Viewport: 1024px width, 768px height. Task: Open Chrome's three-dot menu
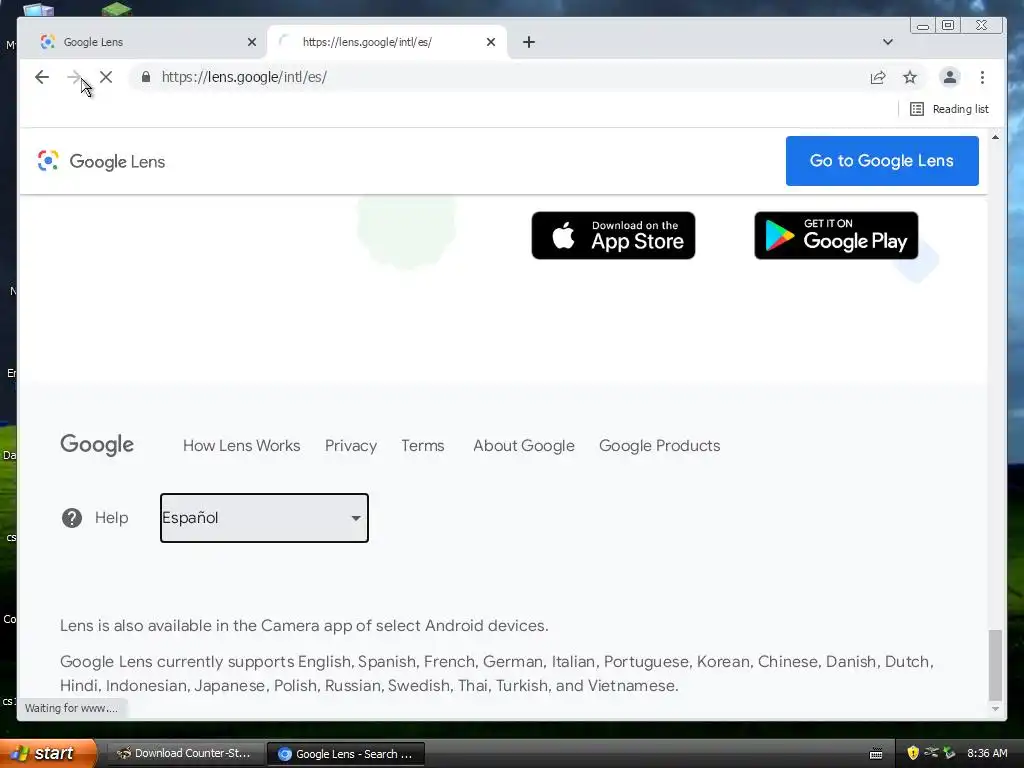pos(982,77)
